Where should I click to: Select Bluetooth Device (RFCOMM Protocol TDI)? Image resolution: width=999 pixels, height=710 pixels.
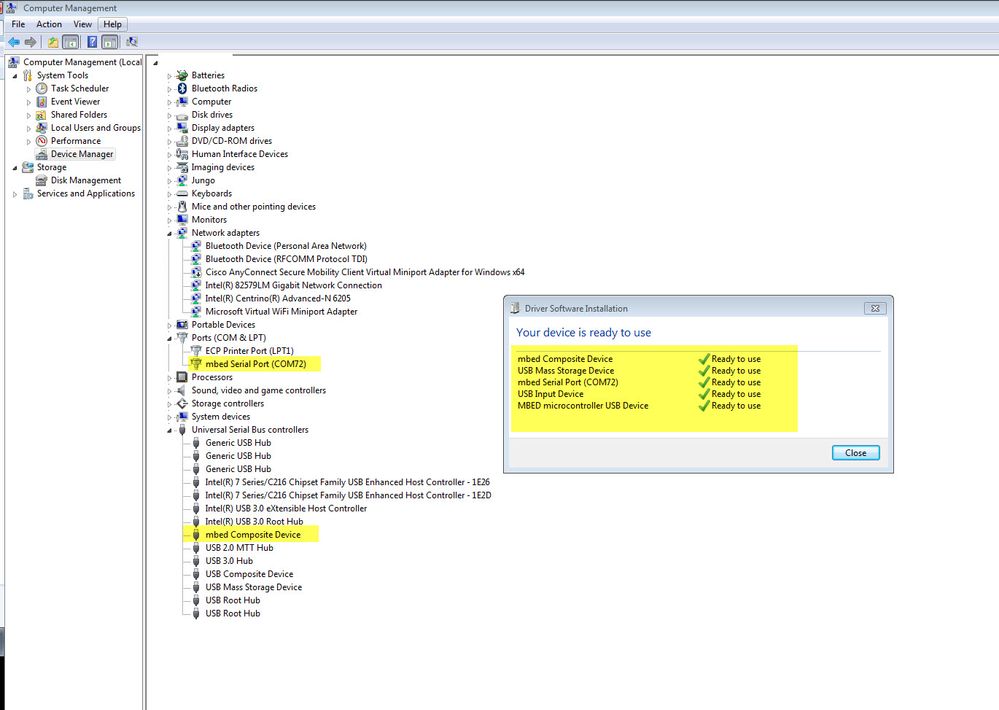286,259
